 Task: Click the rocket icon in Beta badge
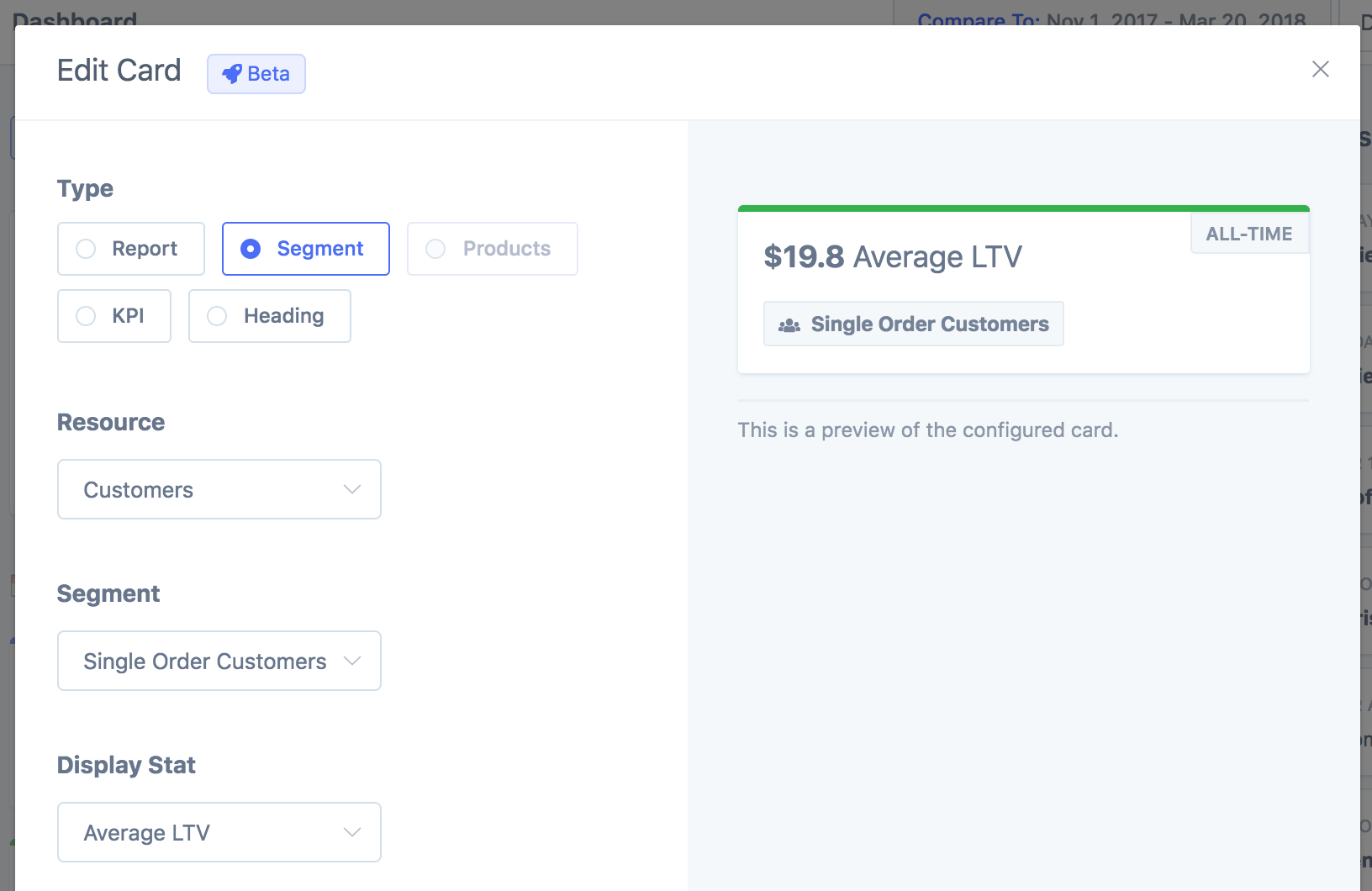click(x=232, y=74)
